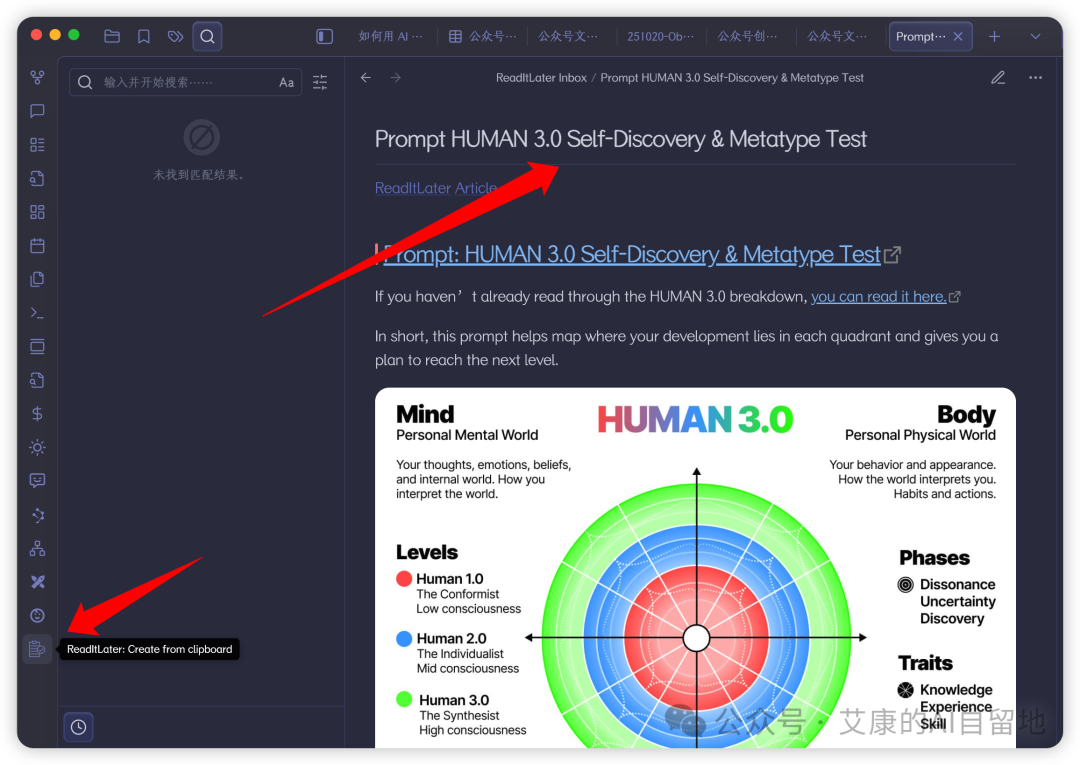Click the slides window ribbon icon
The height and width of the screenshot is (765, 1080).
pyautogui.click(x=37, y=346)
